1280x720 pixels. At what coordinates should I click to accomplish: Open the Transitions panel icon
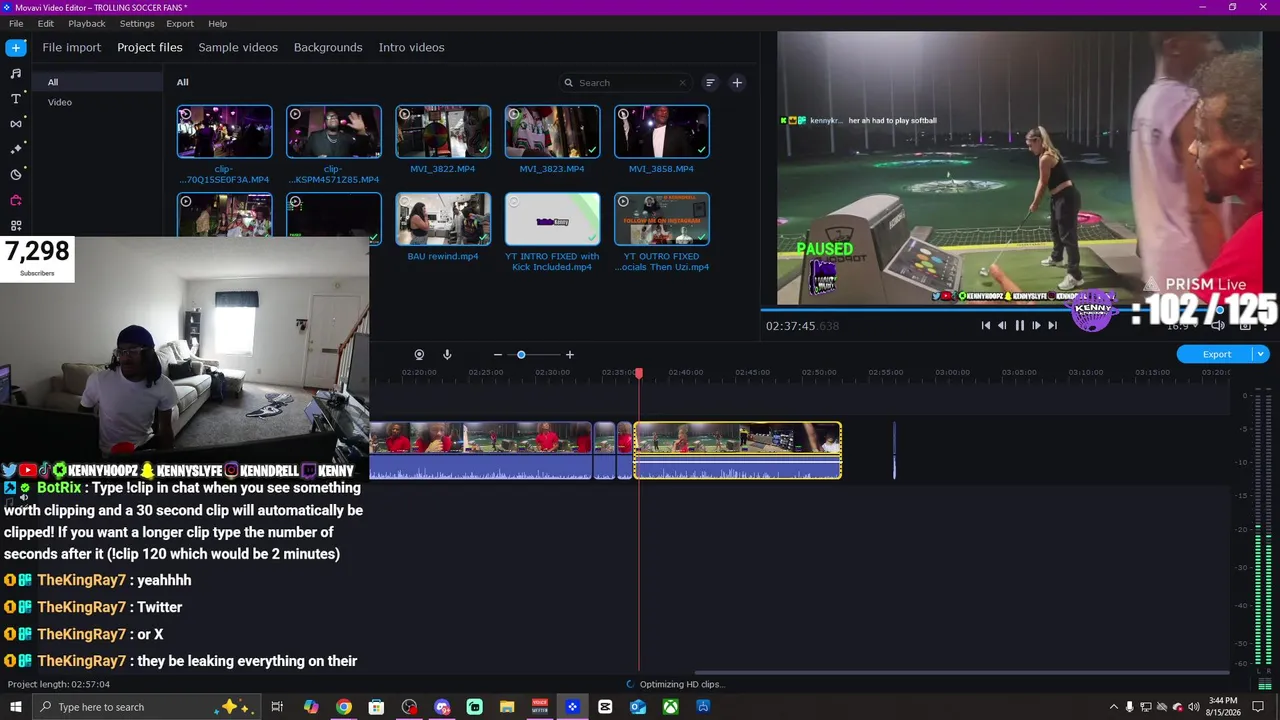click(x=16, y=124)
